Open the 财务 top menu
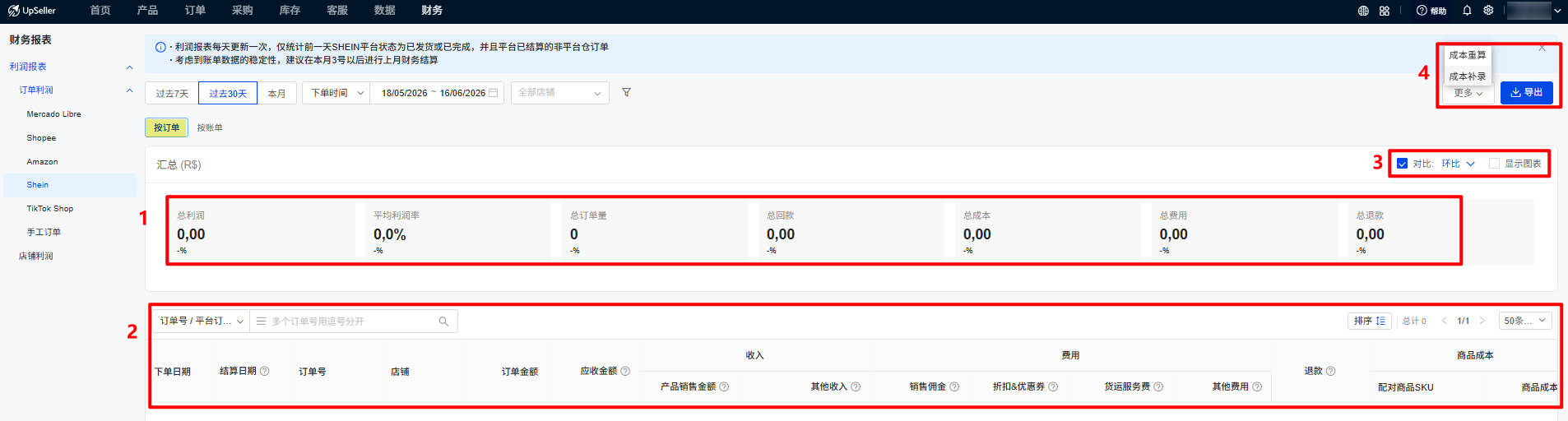This screenshot has height=421, width=1568. pyautogui.click(x=432, y=11)
